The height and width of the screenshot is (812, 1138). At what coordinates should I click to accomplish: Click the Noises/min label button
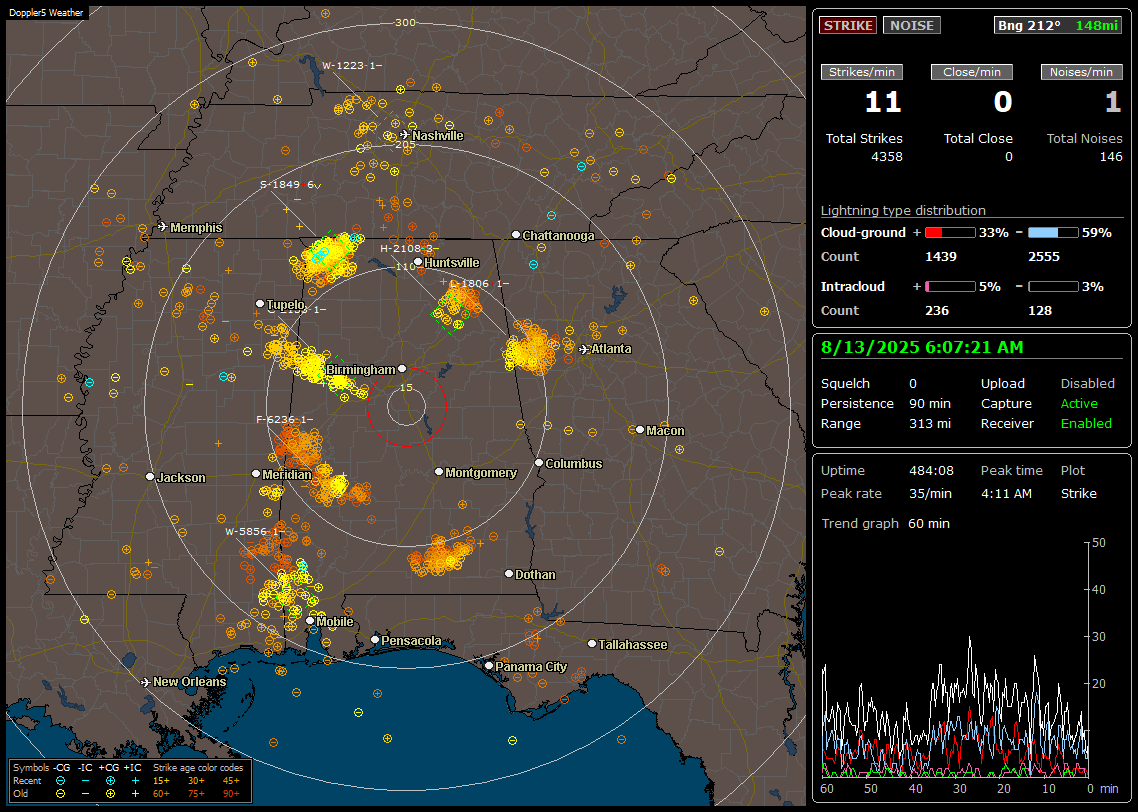tap(1081, 72)
